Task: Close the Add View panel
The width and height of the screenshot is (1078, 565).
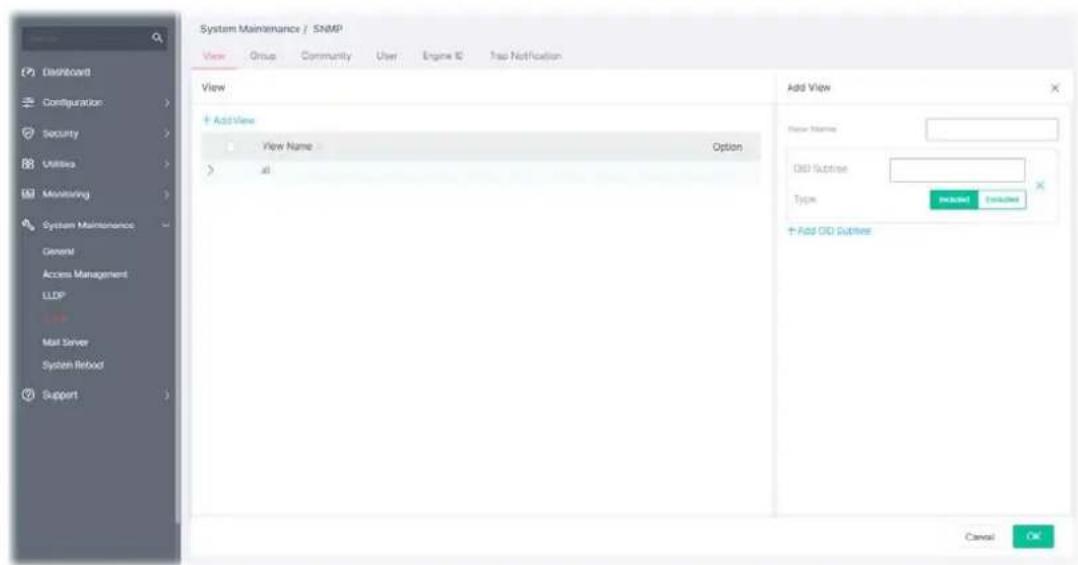Action: click(x=1055, y=88)
